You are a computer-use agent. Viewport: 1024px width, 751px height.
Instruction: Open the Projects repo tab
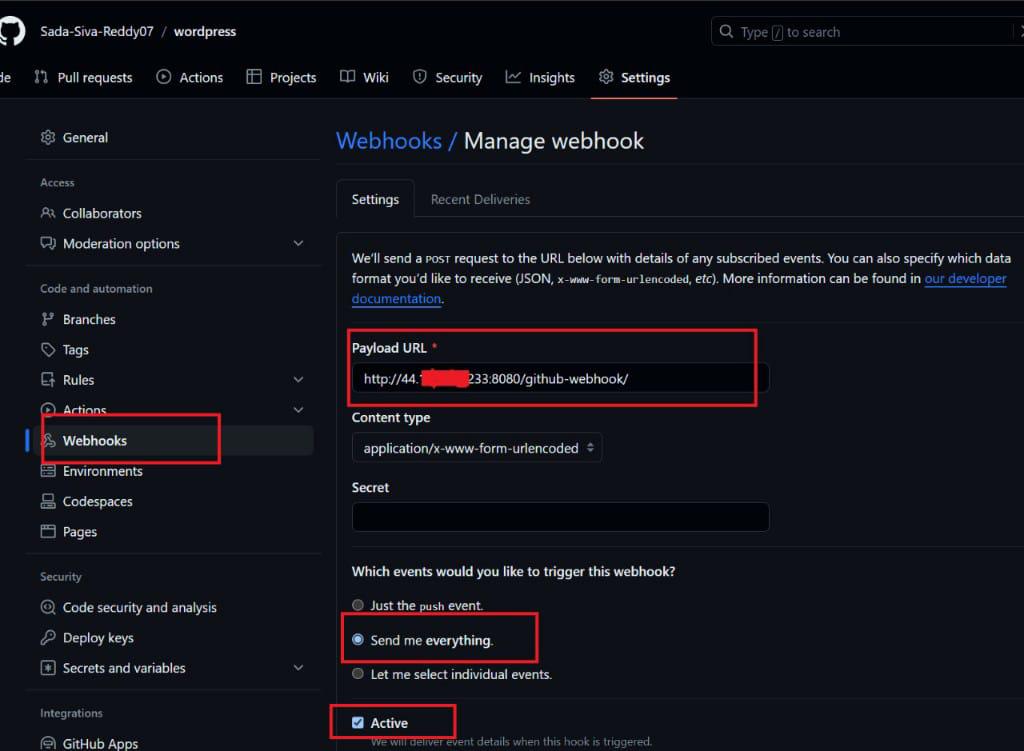tap(281, 77)
